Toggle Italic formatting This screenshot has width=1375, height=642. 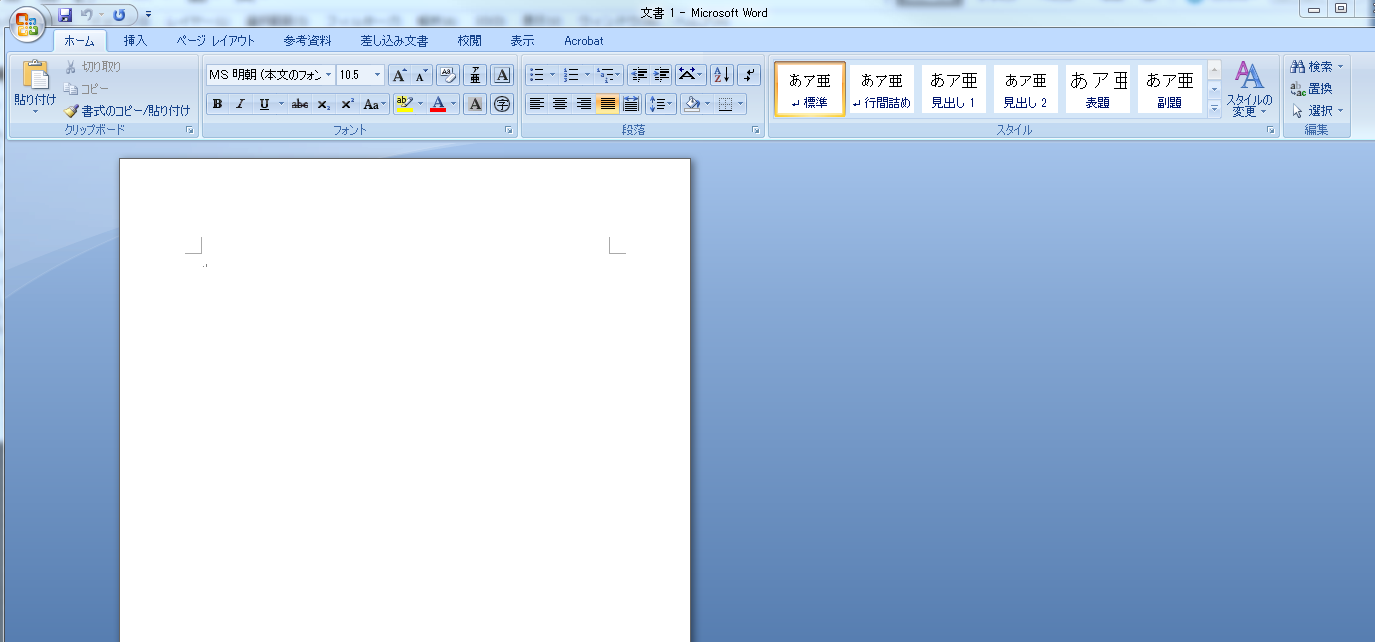pos(239,103)
